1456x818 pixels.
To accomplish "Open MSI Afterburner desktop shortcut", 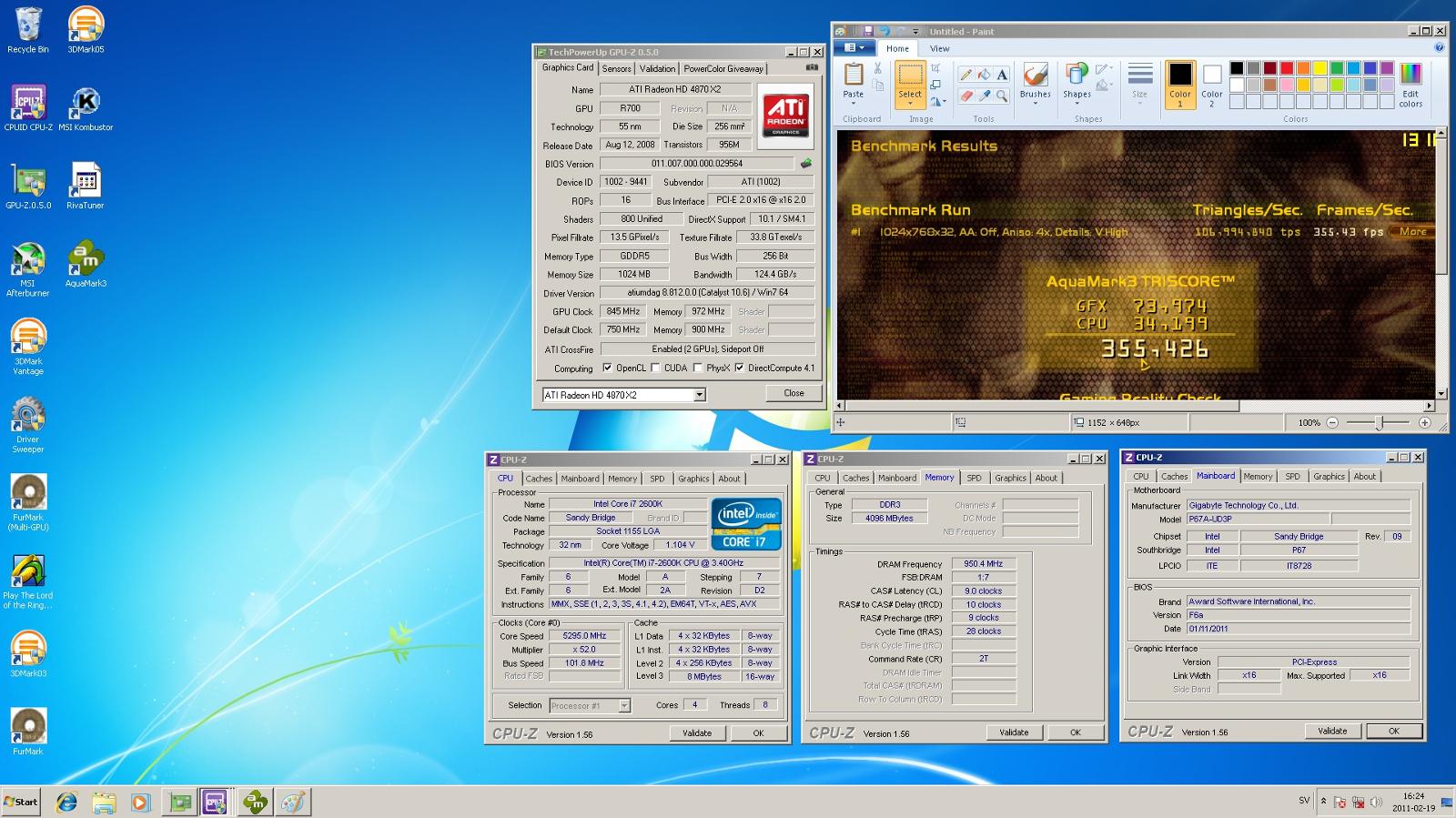I will pyautogui.click(x=28, y=269).
